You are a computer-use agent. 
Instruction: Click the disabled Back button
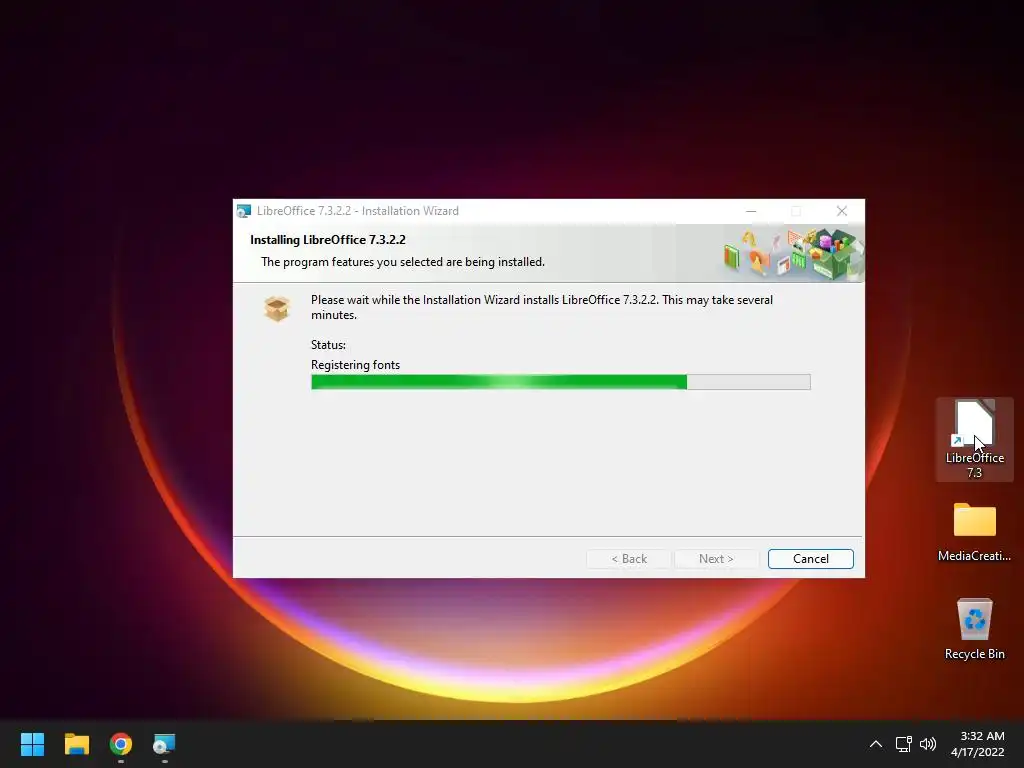(629, 559)
